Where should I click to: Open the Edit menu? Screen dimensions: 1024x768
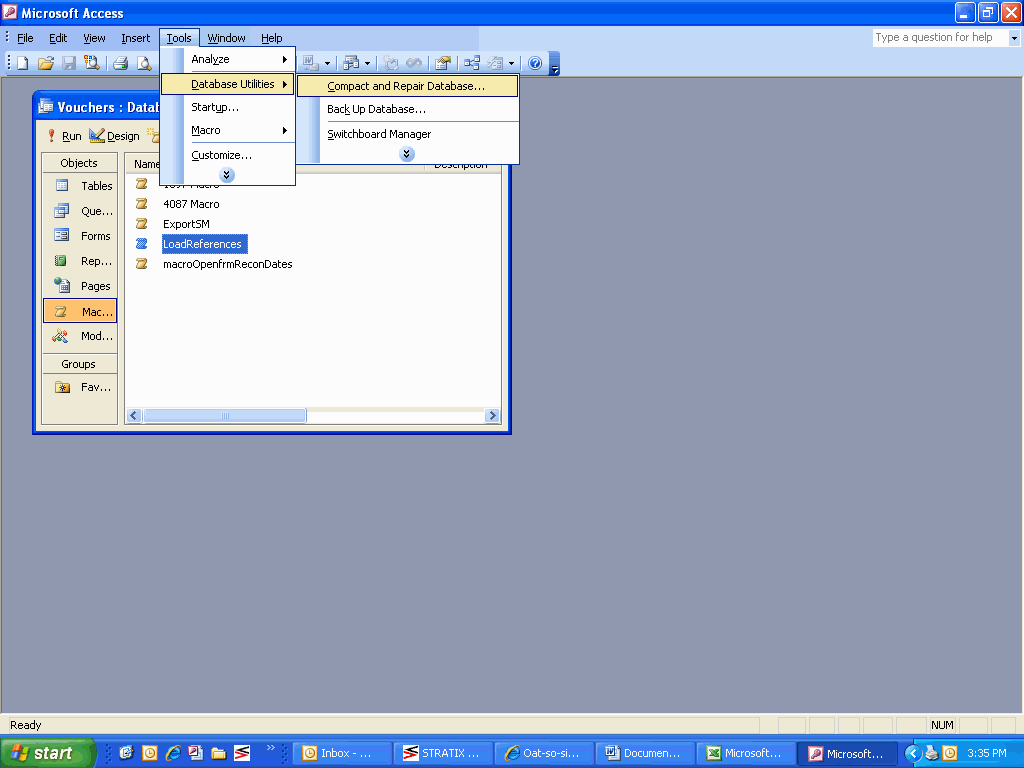(58, 38)
